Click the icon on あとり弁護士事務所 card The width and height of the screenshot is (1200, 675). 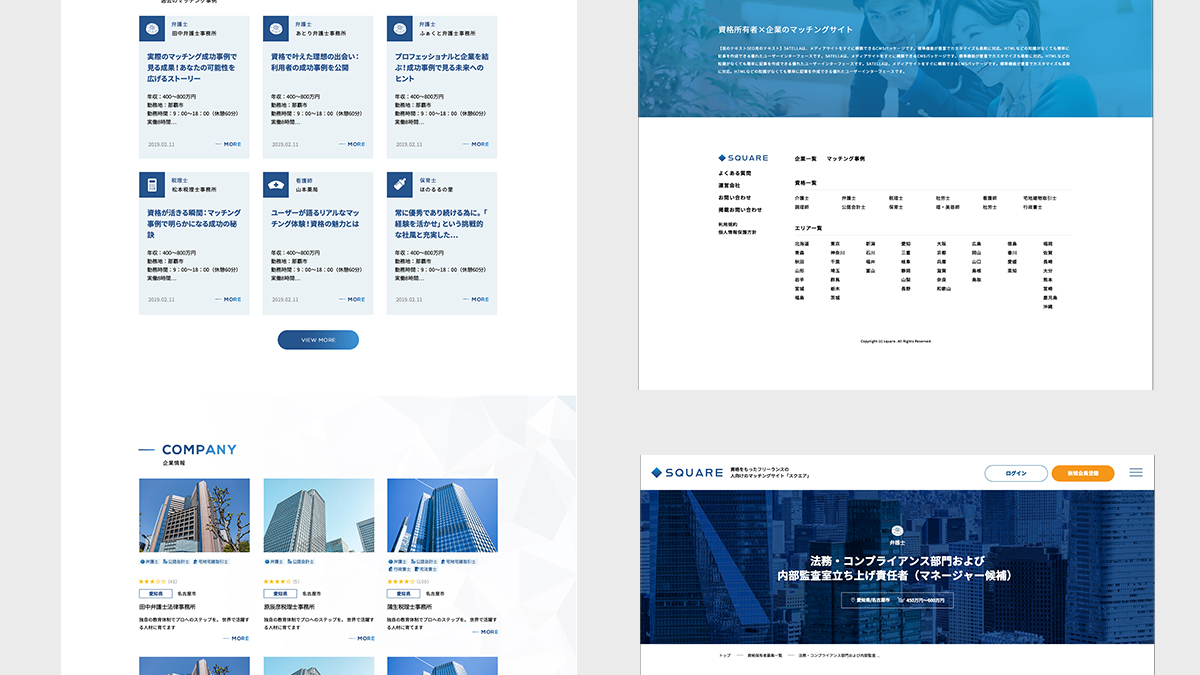click(x=276, y=29)
